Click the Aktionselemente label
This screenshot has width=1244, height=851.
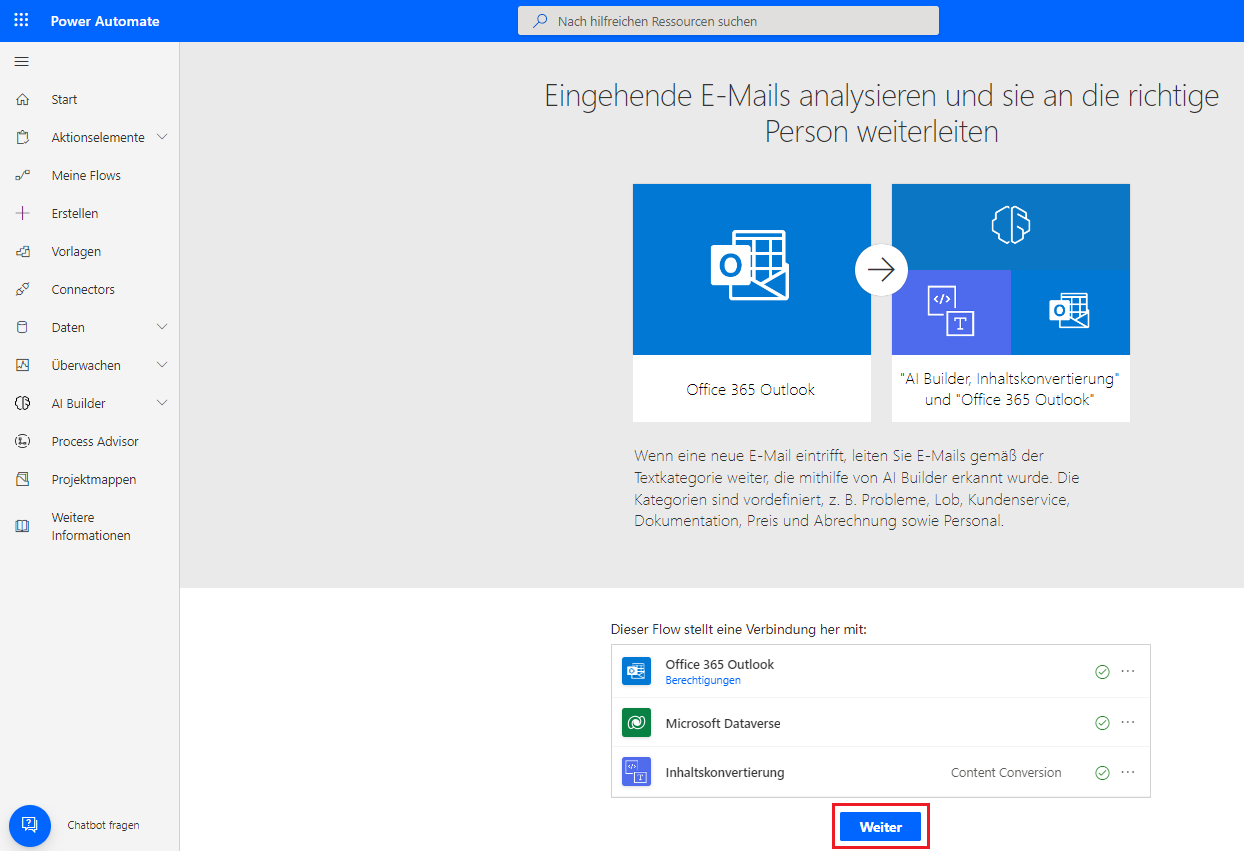pyautogui.click(x=98, y=138)
